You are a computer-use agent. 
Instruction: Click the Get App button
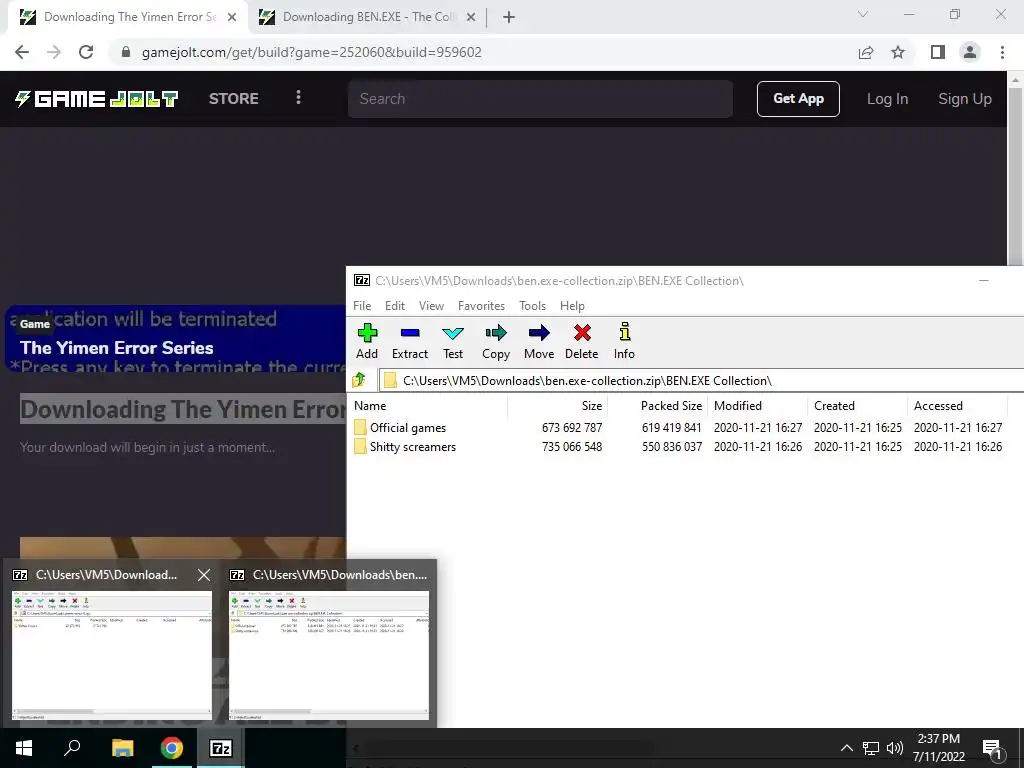tap(798, 99)
